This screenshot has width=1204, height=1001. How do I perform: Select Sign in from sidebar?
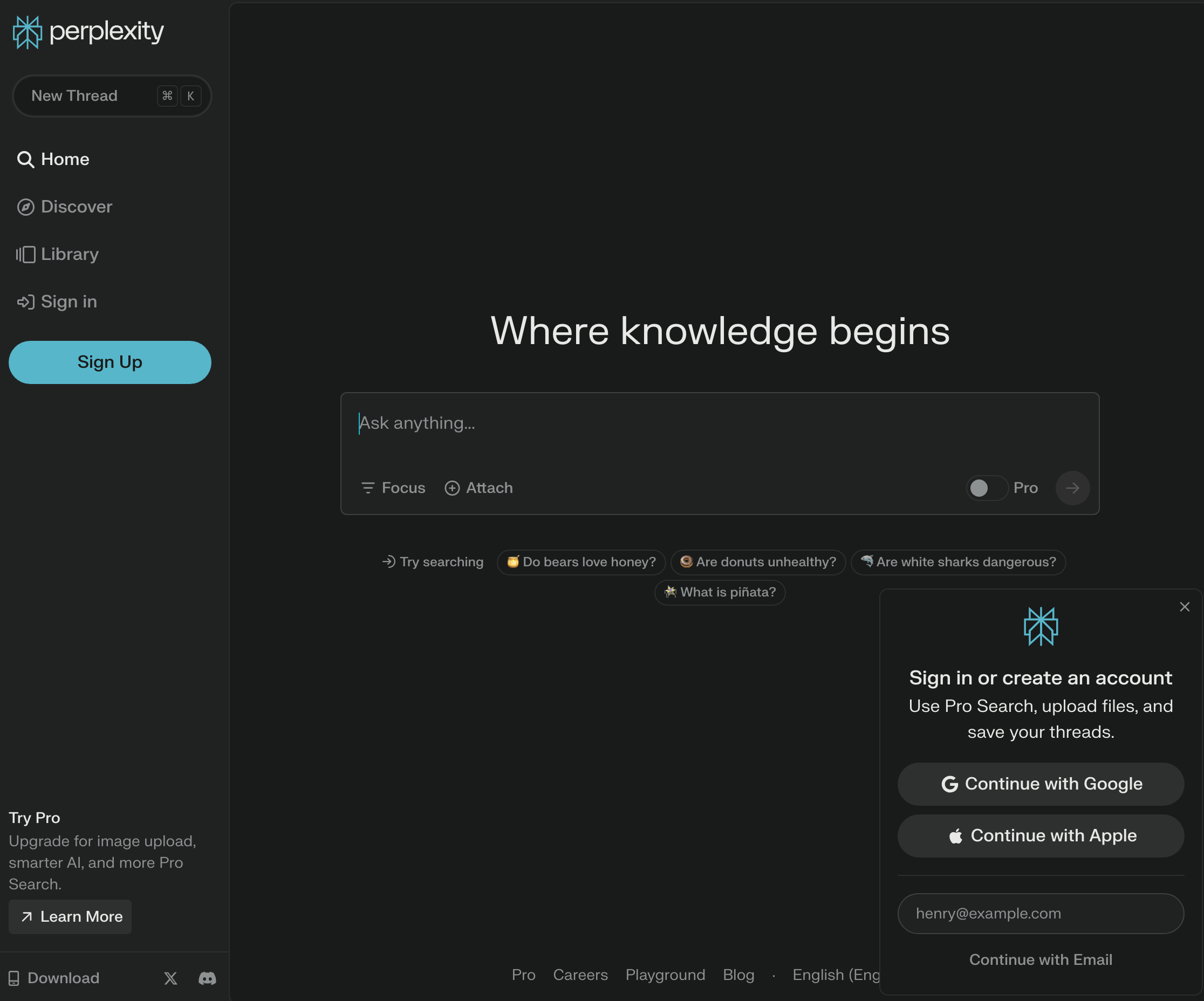57,302
